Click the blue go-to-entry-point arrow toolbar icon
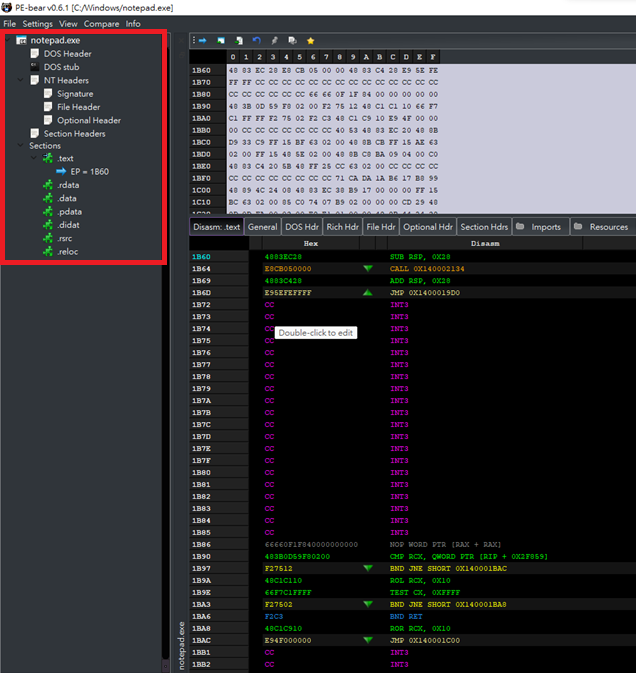 pos(203,41)
